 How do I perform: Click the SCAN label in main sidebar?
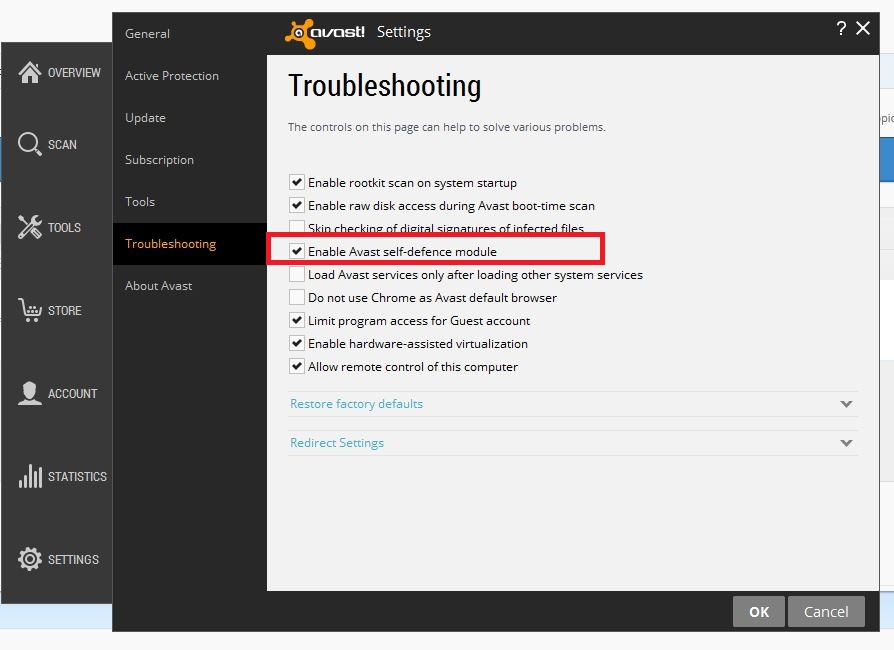[62, 145]
